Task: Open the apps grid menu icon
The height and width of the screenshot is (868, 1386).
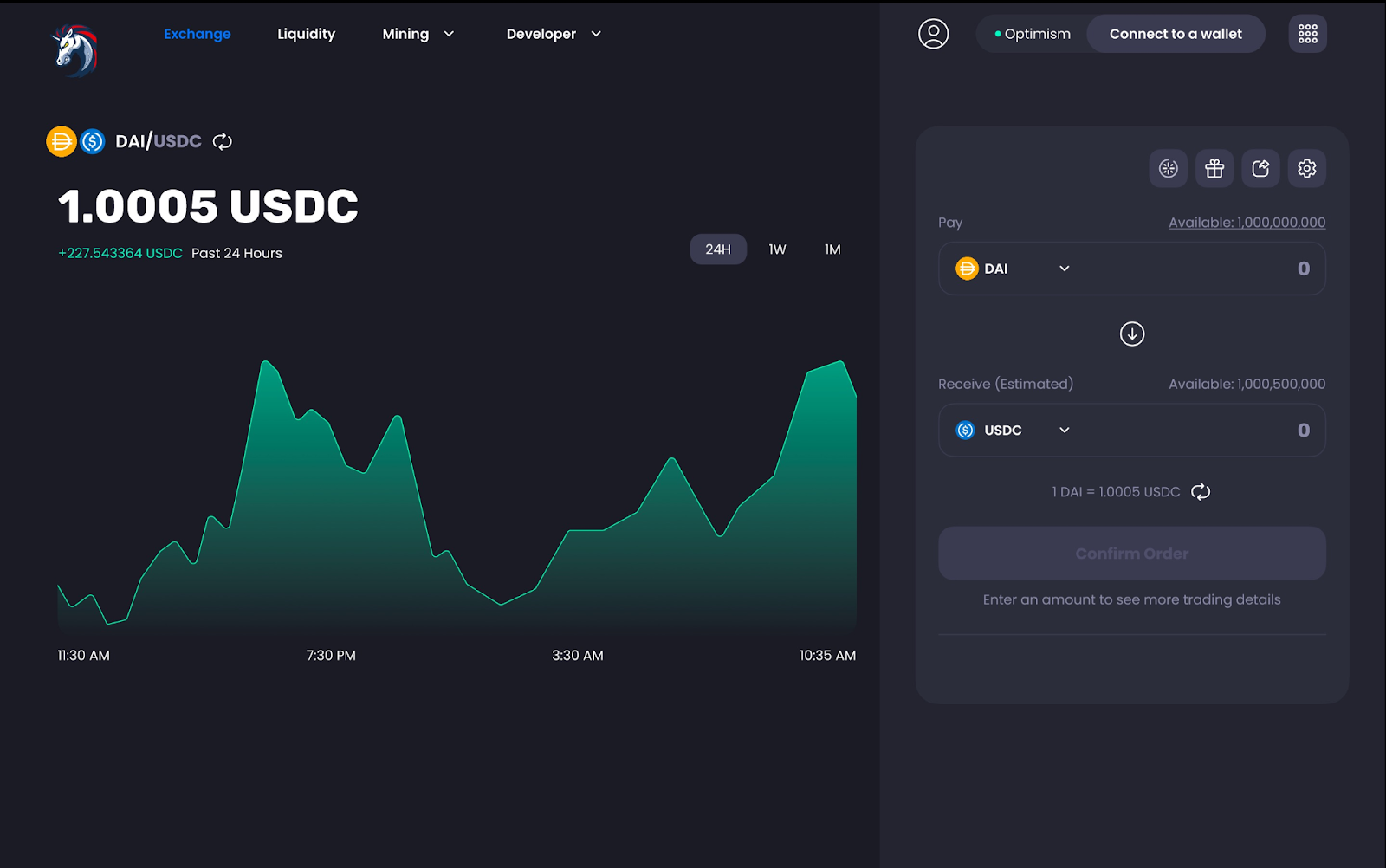Action: (1307, 34)
